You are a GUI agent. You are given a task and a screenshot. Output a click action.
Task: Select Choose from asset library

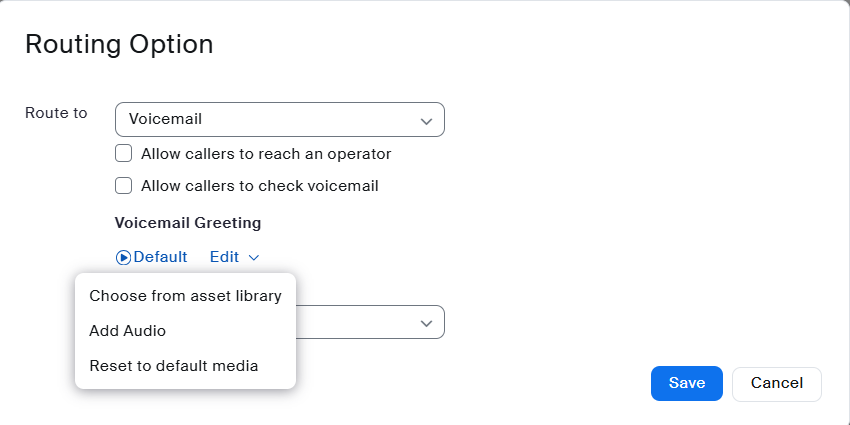(185, 296)
